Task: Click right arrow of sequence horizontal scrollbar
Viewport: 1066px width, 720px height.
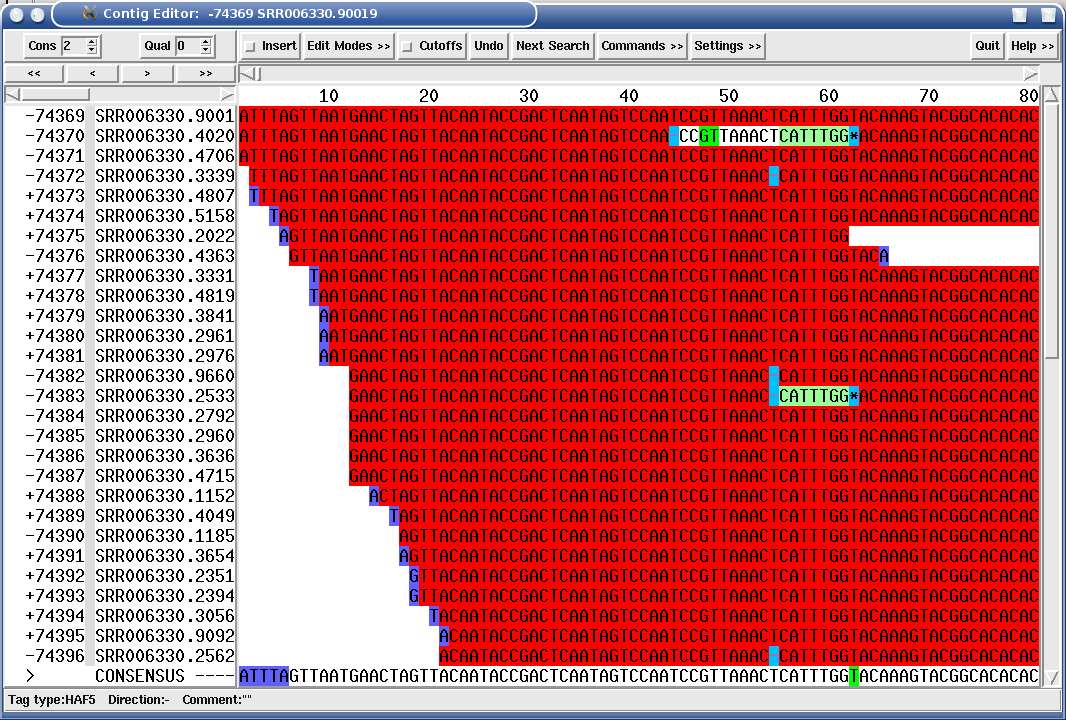Action: pyautogui.click(x=1031, y=73)
